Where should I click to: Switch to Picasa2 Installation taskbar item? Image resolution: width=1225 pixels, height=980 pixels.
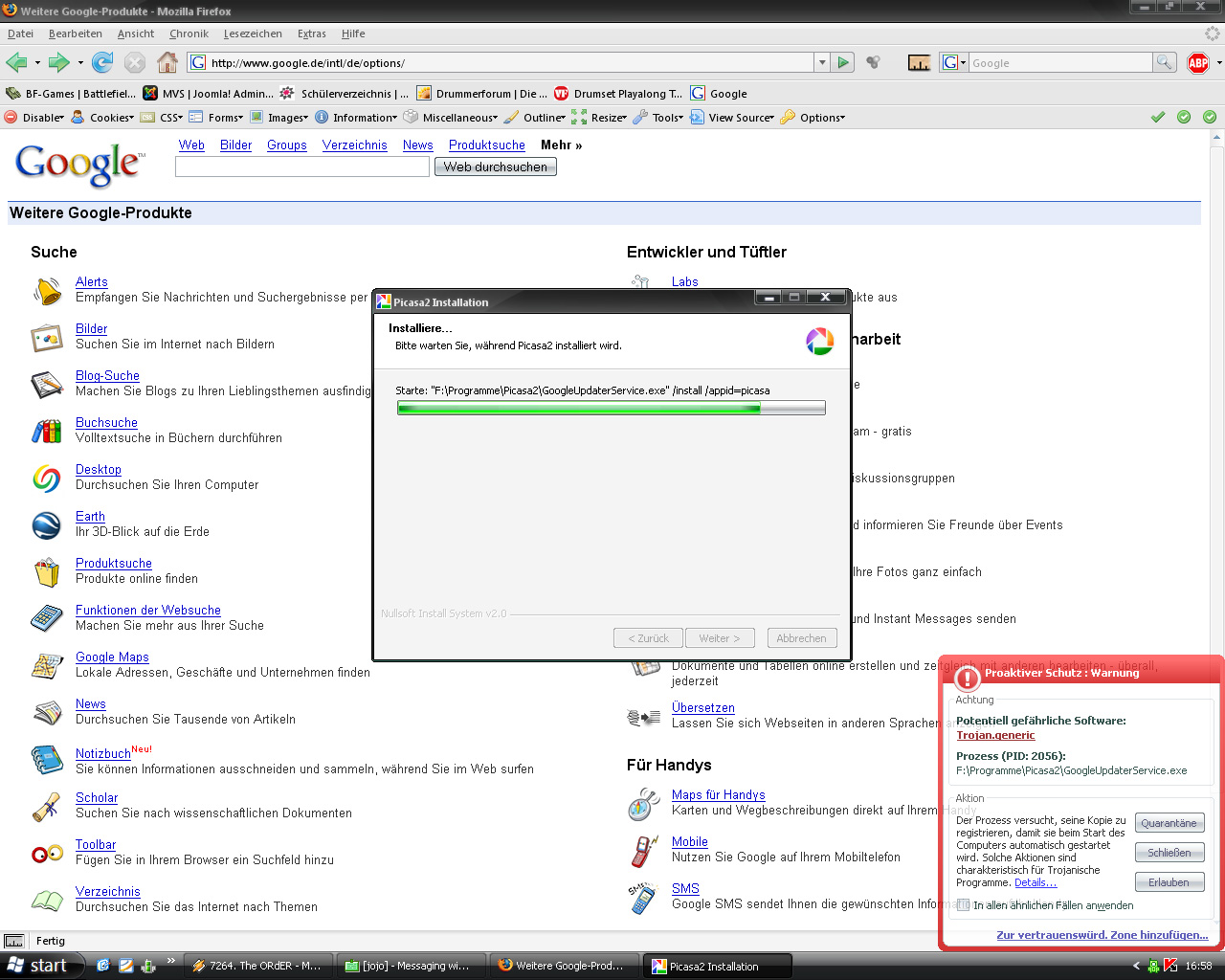coord(717,966)
